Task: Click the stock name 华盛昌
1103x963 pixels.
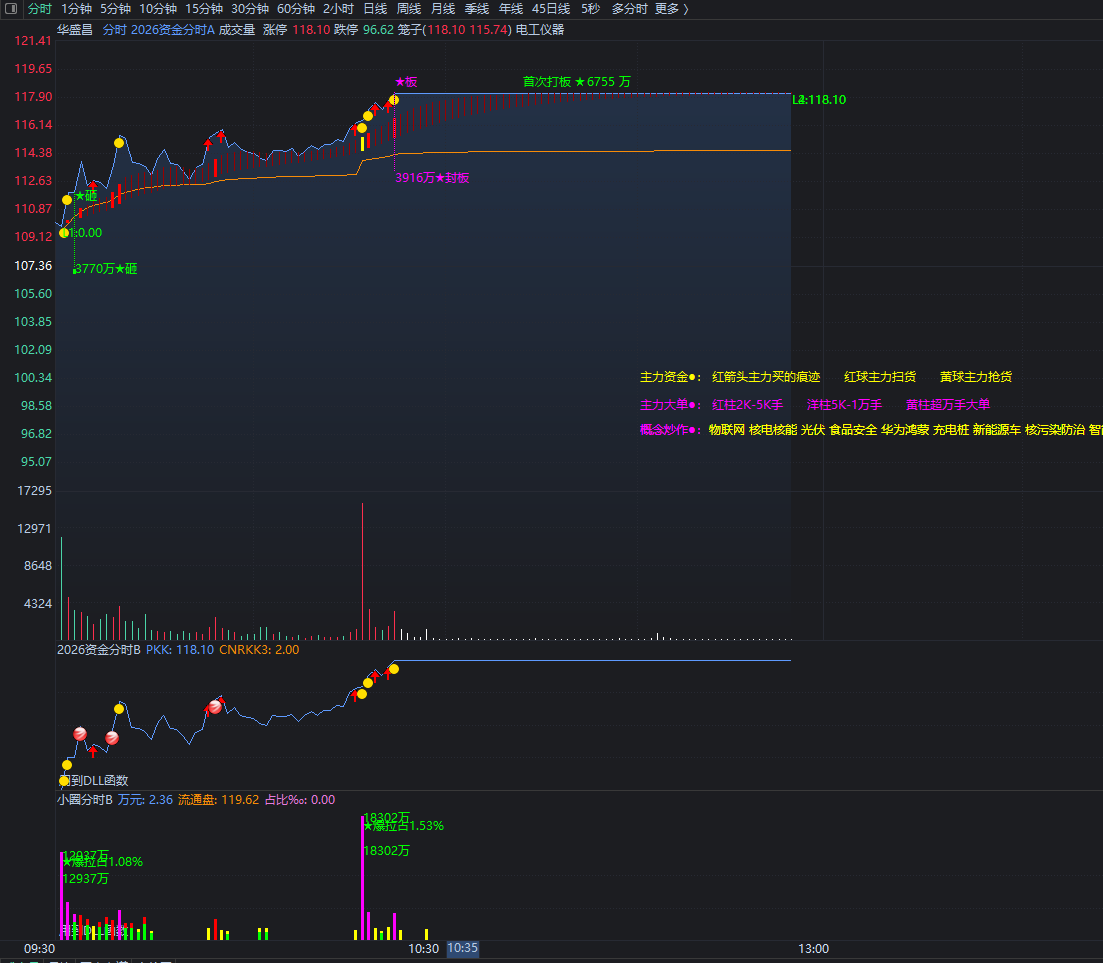Action: [x=75, y=30]
